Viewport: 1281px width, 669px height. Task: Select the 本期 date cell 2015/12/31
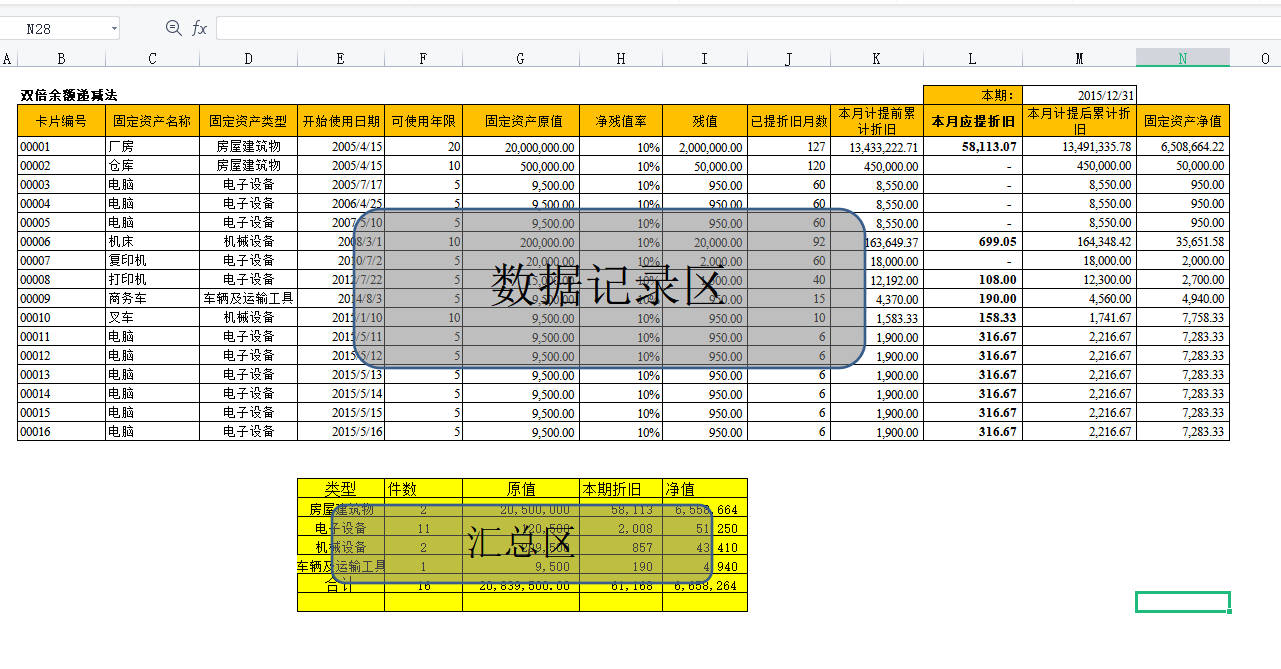coord(1078,95)
